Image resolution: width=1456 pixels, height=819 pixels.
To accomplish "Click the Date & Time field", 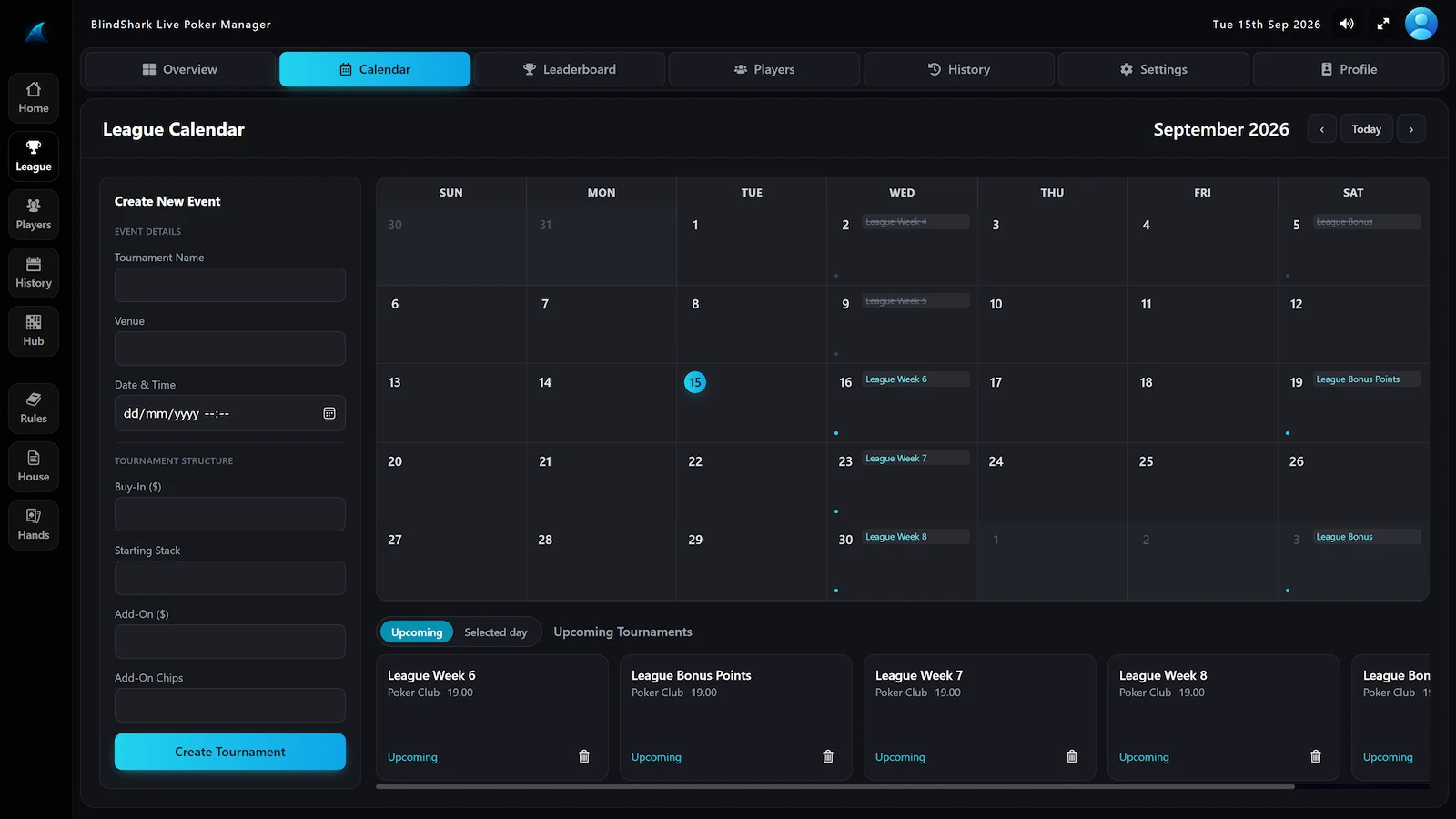I will pyautogui.click(x=230, y=413).
